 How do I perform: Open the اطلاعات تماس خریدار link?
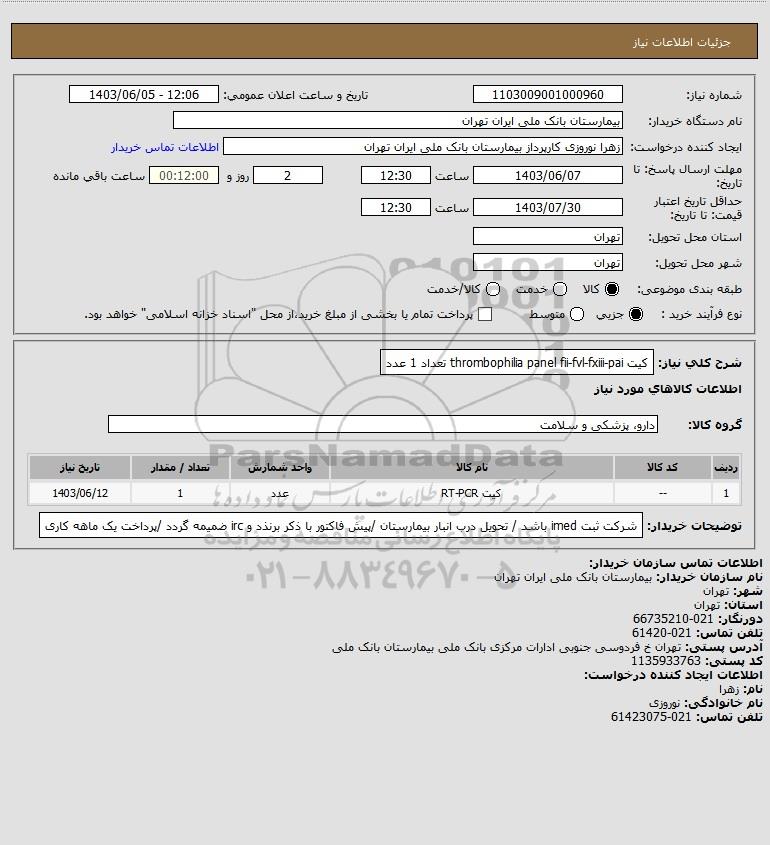click(x=165, y=147)
